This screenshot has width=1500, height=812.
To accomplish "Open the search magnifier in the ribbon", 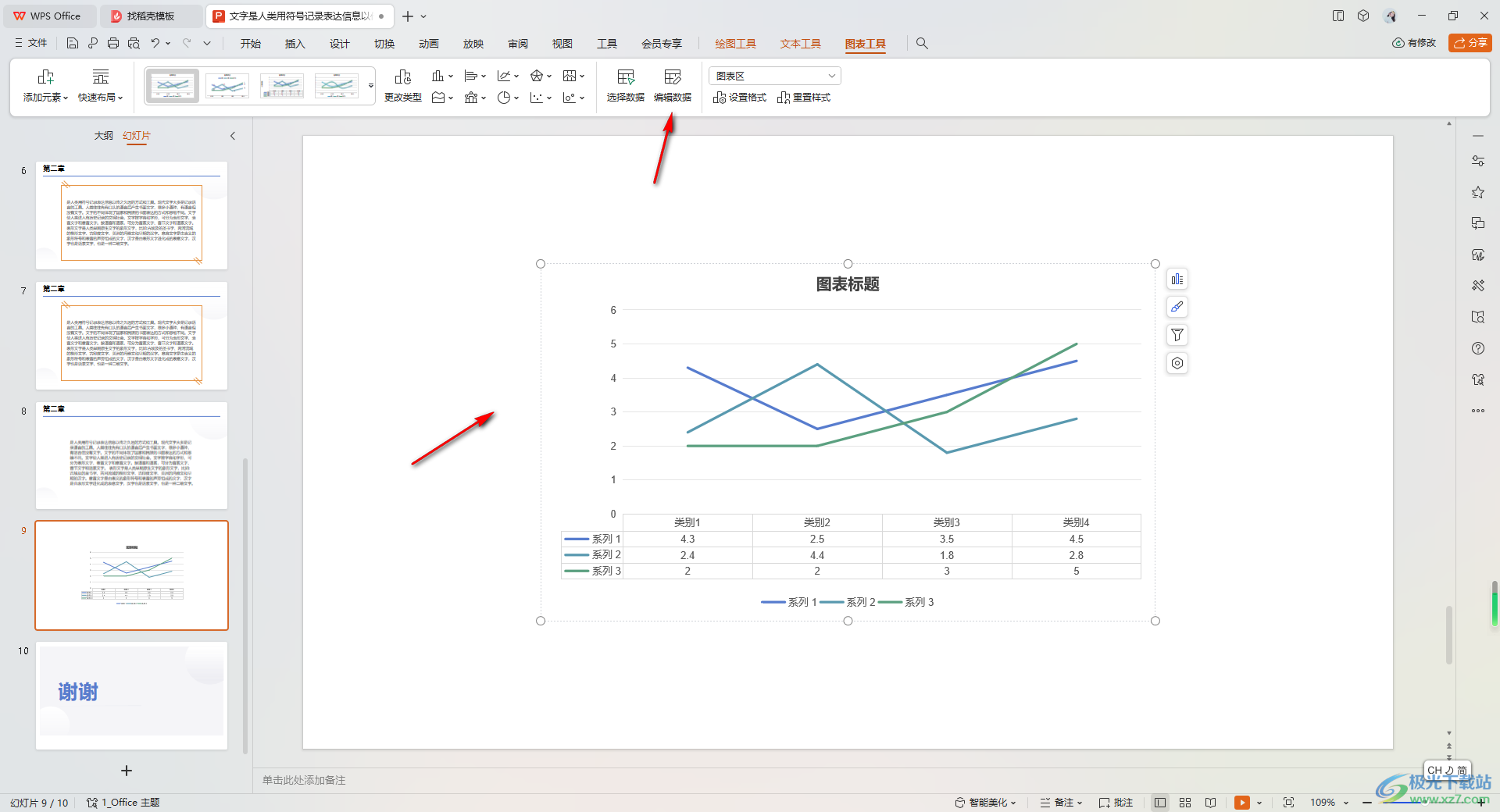I will [922, 44].
